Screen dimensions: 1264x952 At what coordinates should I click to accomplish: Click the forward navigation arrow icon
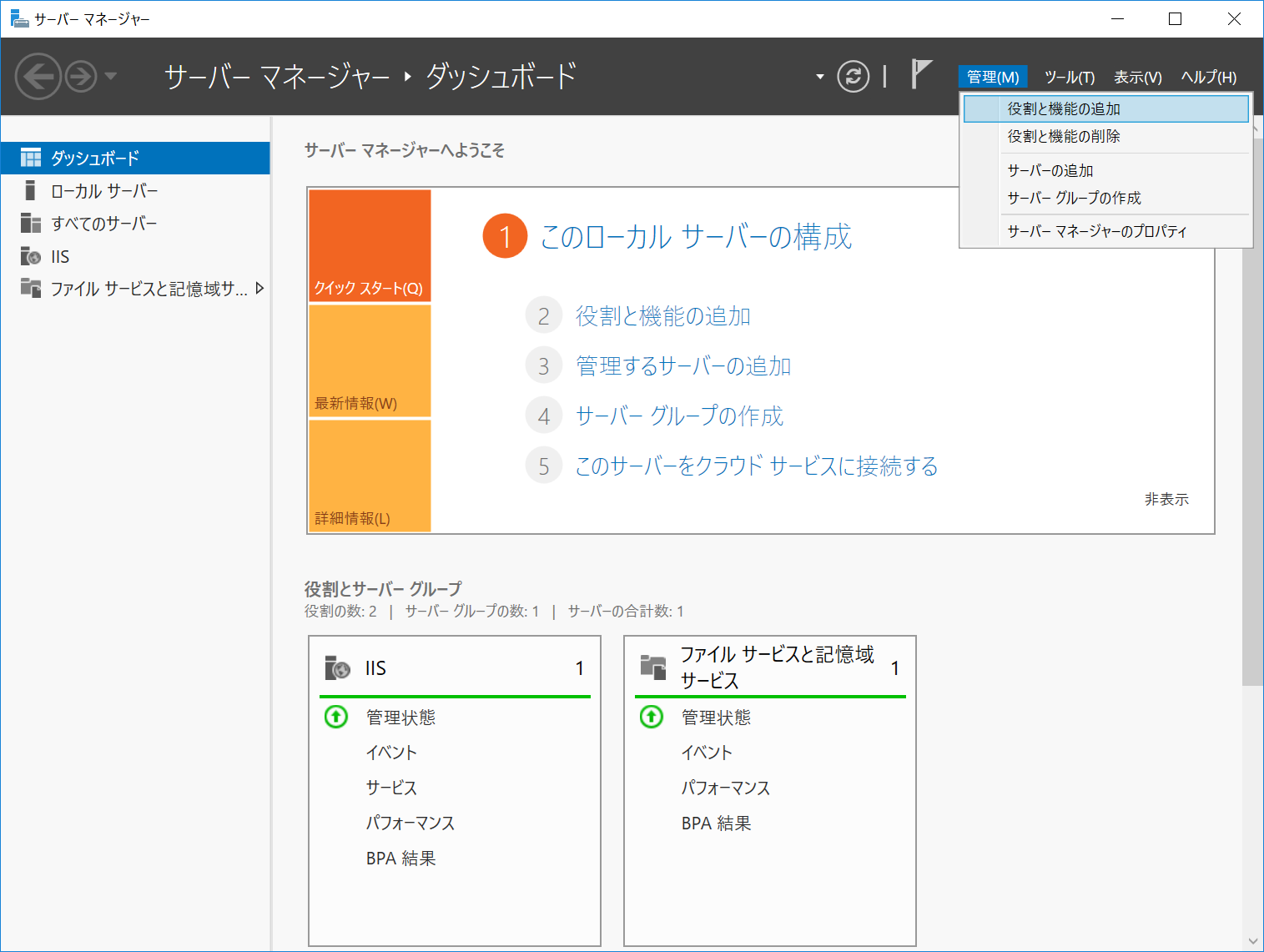pyautogui.click(x=81, y=77)
